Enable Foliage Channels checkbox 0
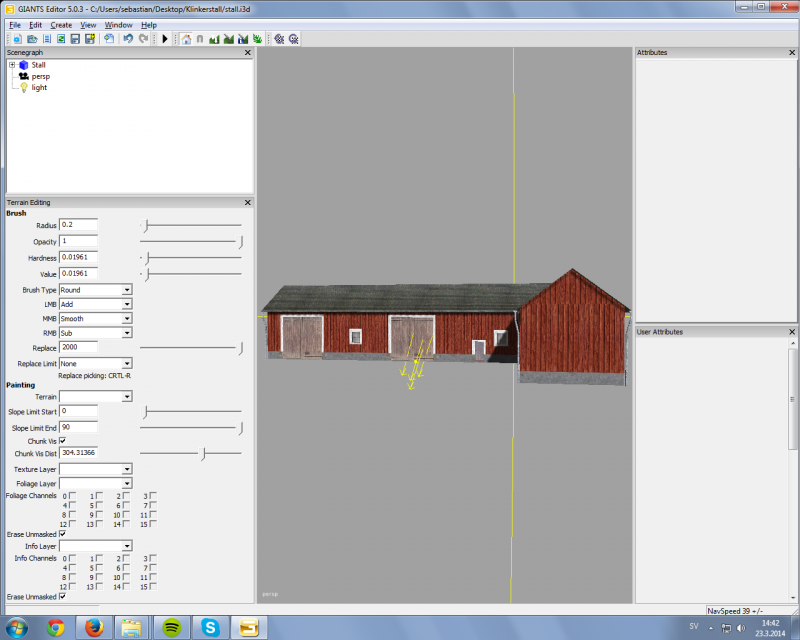800x640 pixels. [x=72, y=496]
